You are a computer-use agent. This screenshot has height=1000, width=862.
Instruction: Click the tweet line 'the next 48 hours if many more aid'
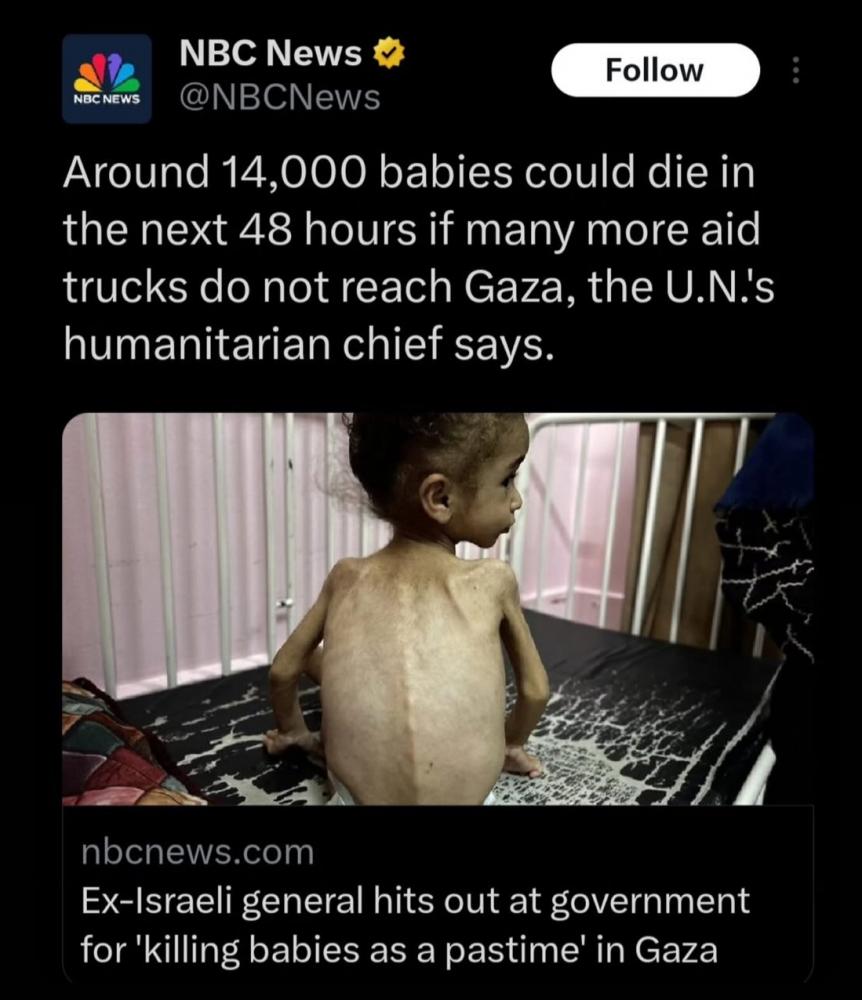coord(412,230)
